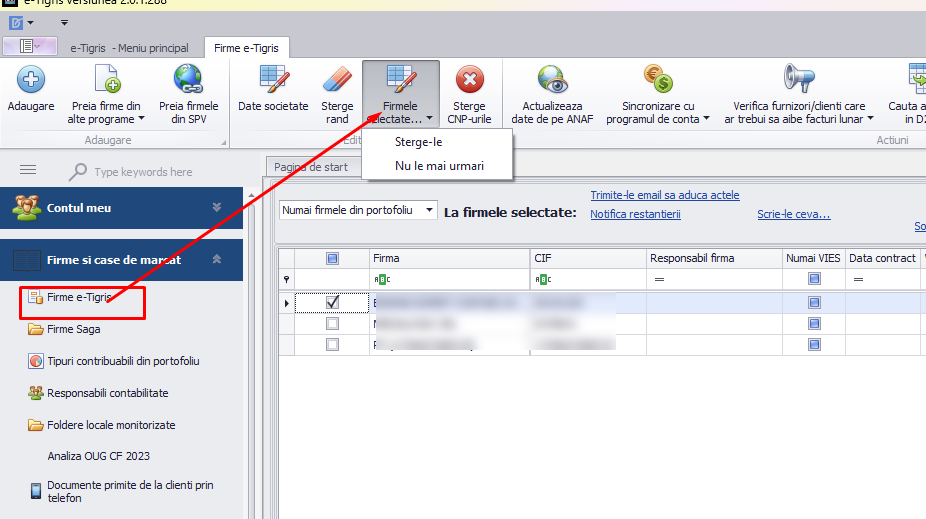The height and width of the screenshot is (519, 926).
Task: Open Analiza OUG CF 2023
Action: 99,456
